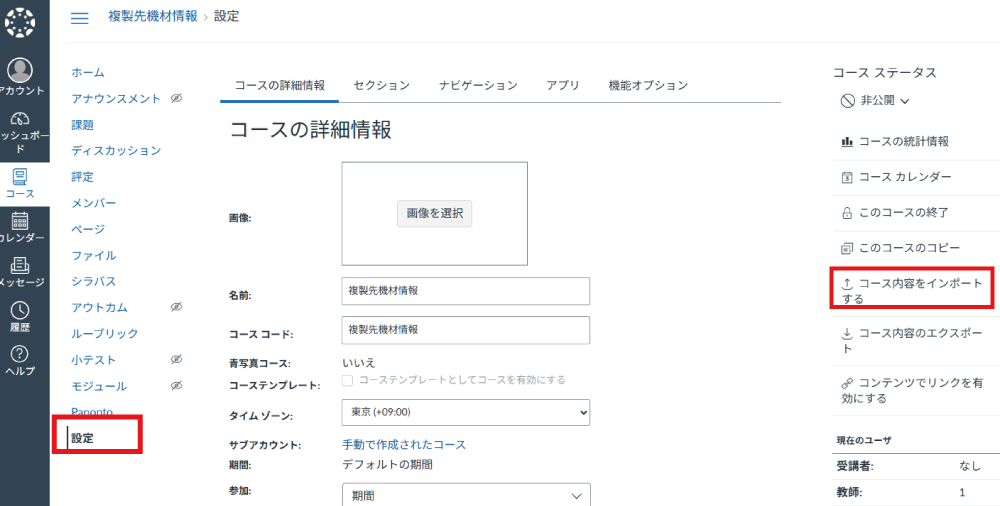Image resolution: width=1000 pixels, height=506 pixels.
Task: Click the lock icon beside このコースの終了
Action: click(847, 213)
